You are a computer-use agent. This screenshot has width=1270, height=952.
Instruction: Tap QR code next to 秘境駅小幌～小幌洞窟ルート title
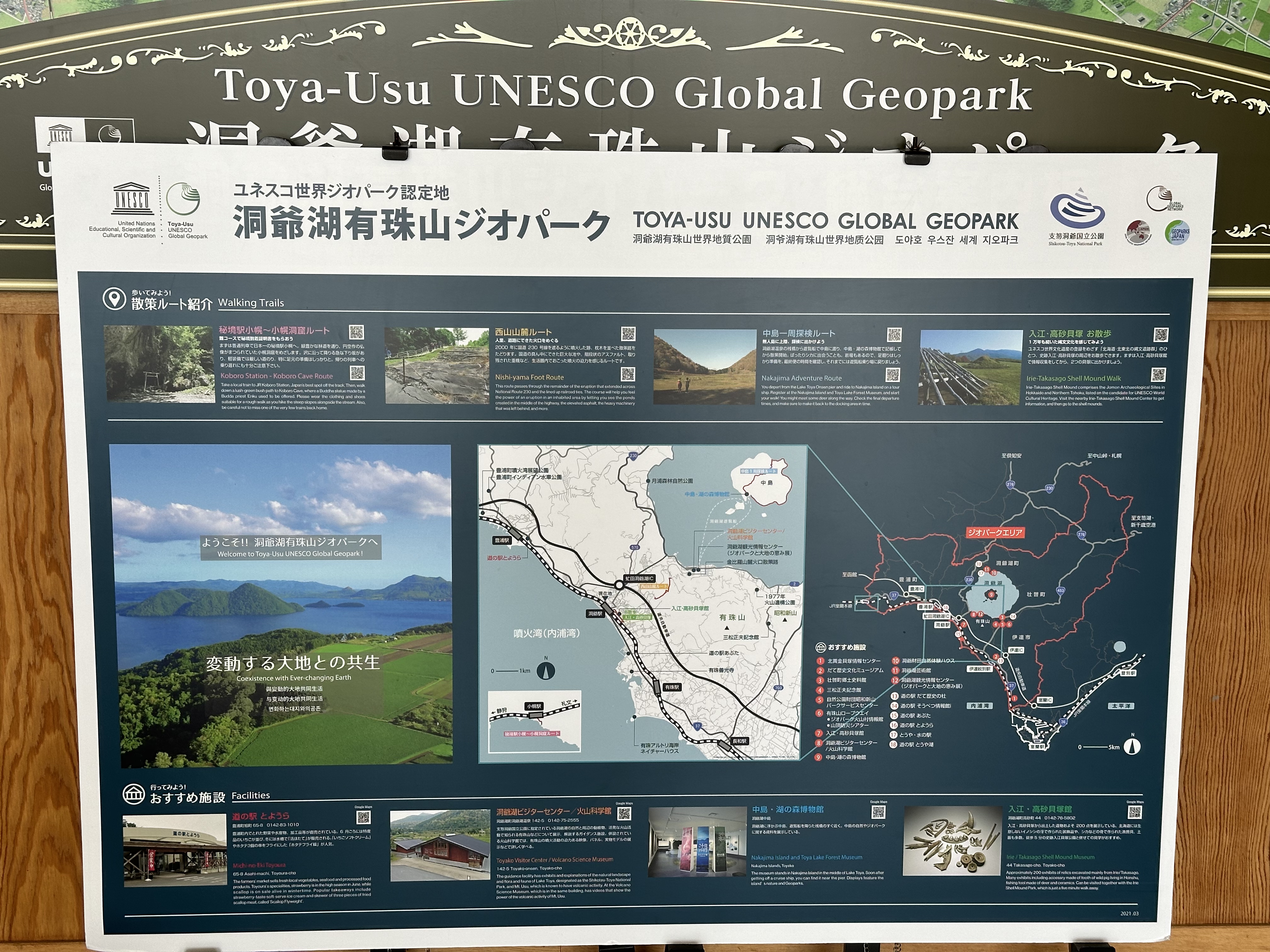click(357, 332)
